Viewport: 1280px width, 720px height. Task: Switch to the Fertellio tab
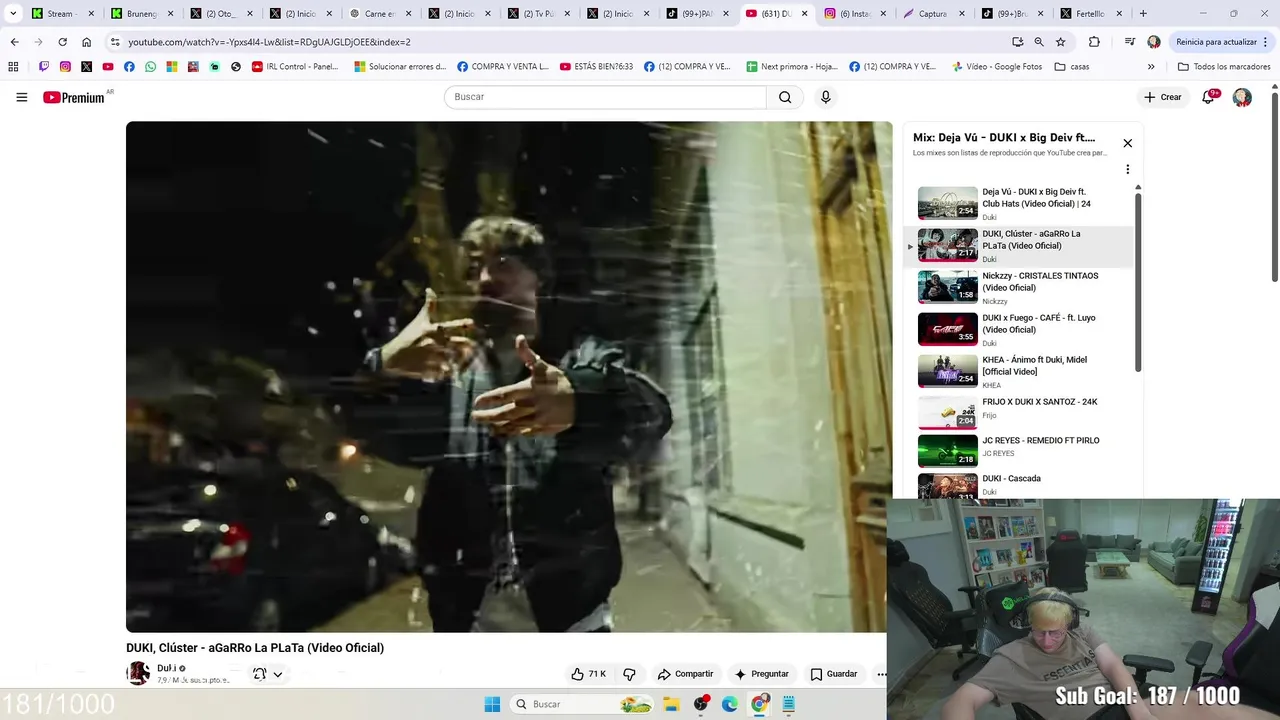(x=1093, y=14)
